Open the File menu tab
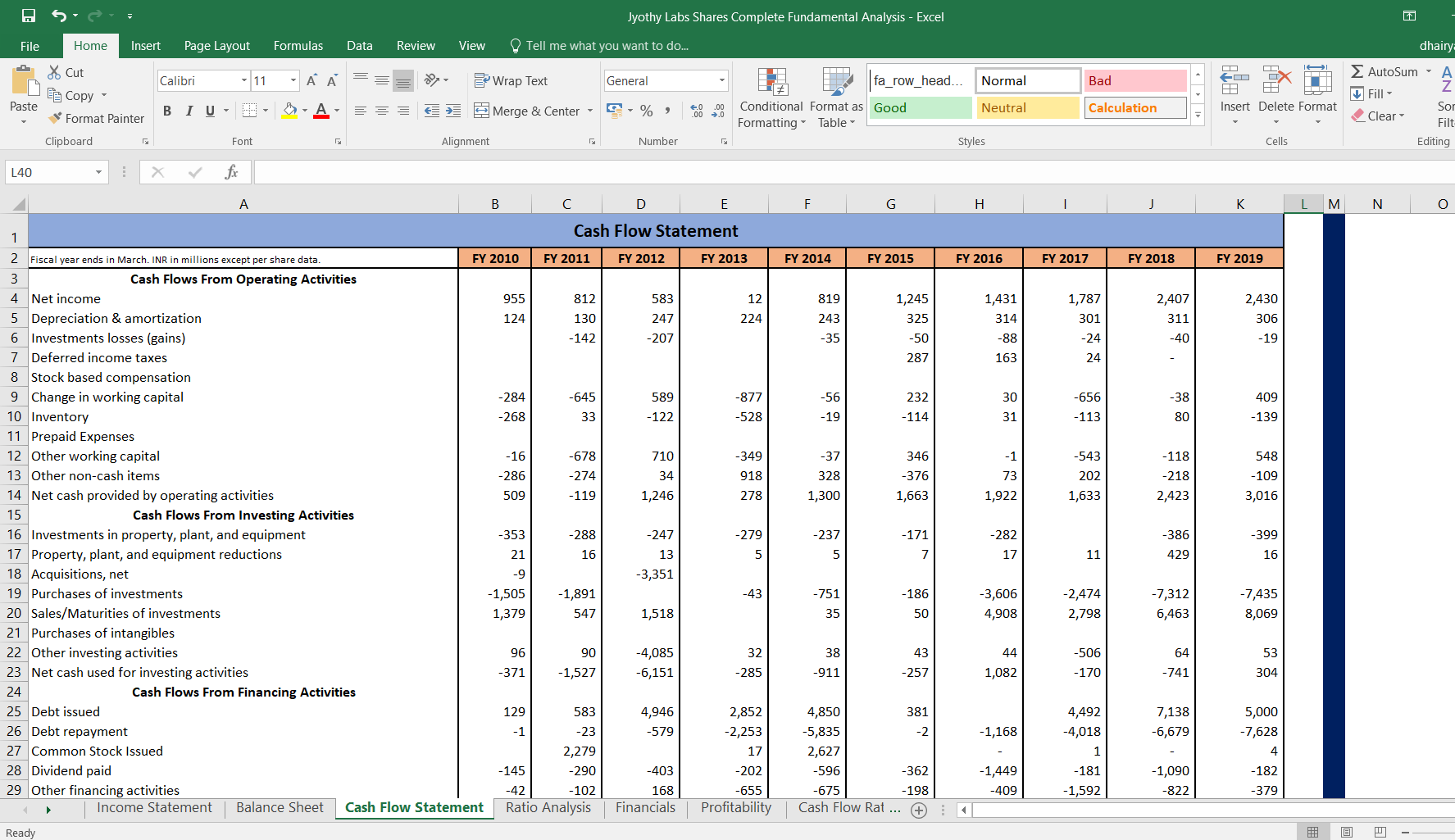This screenshot has height=840, width=1455. 30,46
